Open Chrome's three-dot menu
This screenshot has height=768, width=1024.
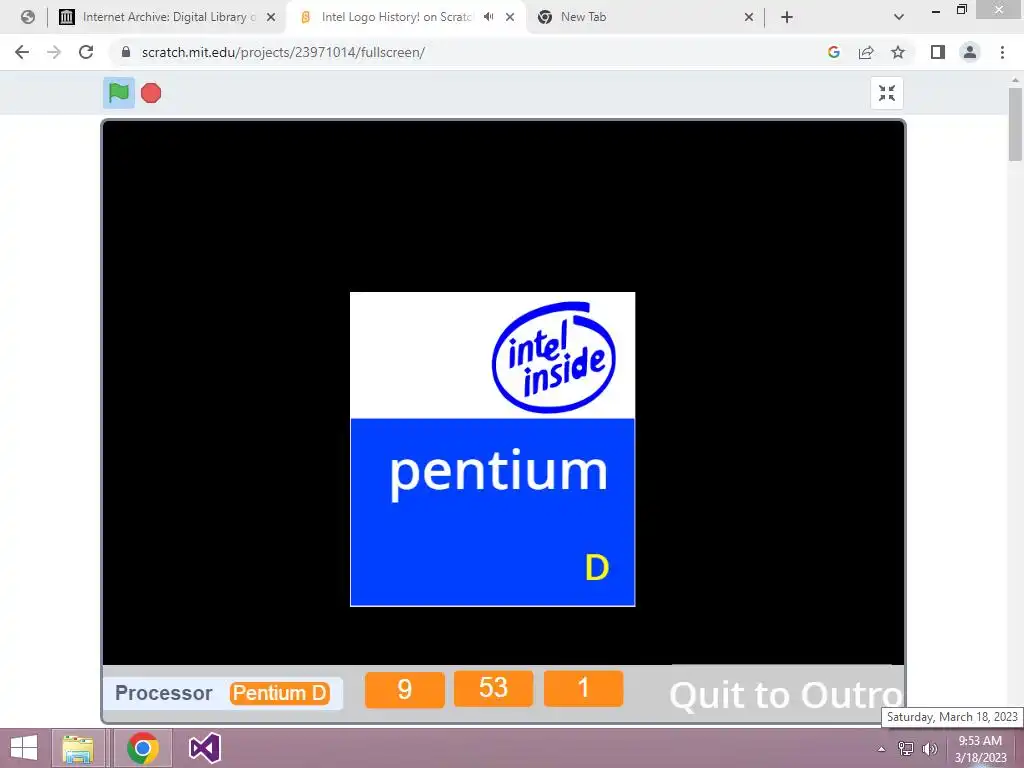pyautogui.click(x=1002, y=52)
